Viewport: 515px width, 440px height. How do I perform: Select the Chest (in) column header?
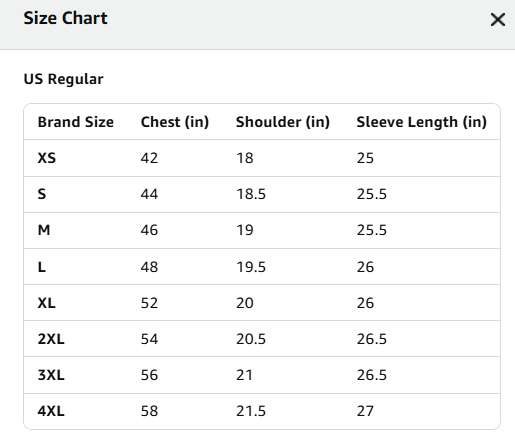pyautogui.click(x=175, y=122)
